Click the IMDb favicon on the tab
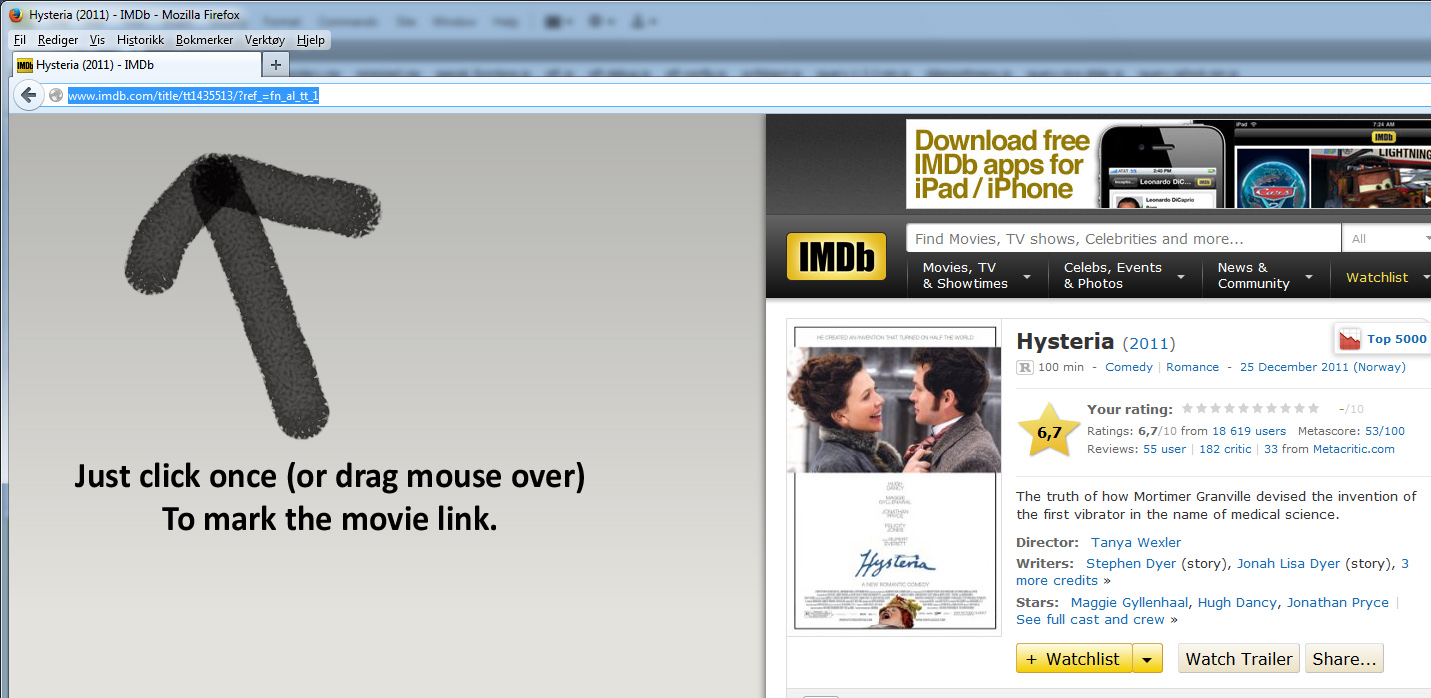Image resolution: width=1431 pixels, height=698 pixels. click(x=25, y=65)
